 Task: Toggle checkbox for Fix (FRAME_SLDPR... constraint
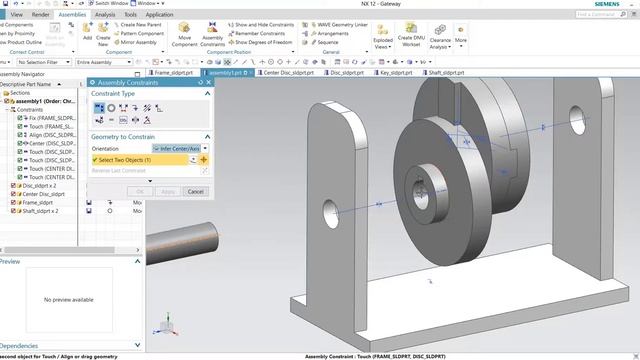coord(20,118)
